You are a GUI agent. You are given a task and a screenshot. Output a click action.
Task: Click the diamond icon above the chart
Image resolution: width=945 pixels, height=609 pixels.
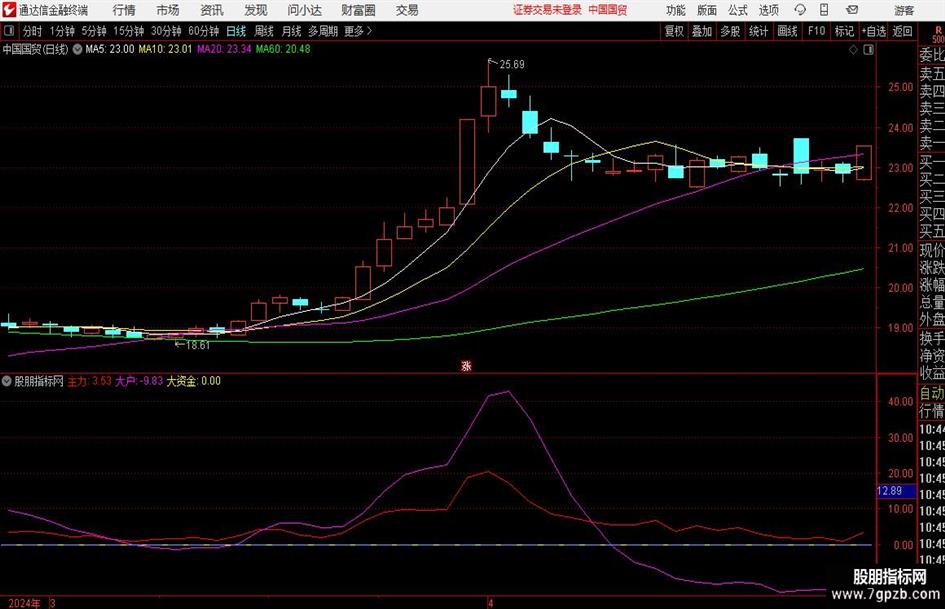click(853, 50)
